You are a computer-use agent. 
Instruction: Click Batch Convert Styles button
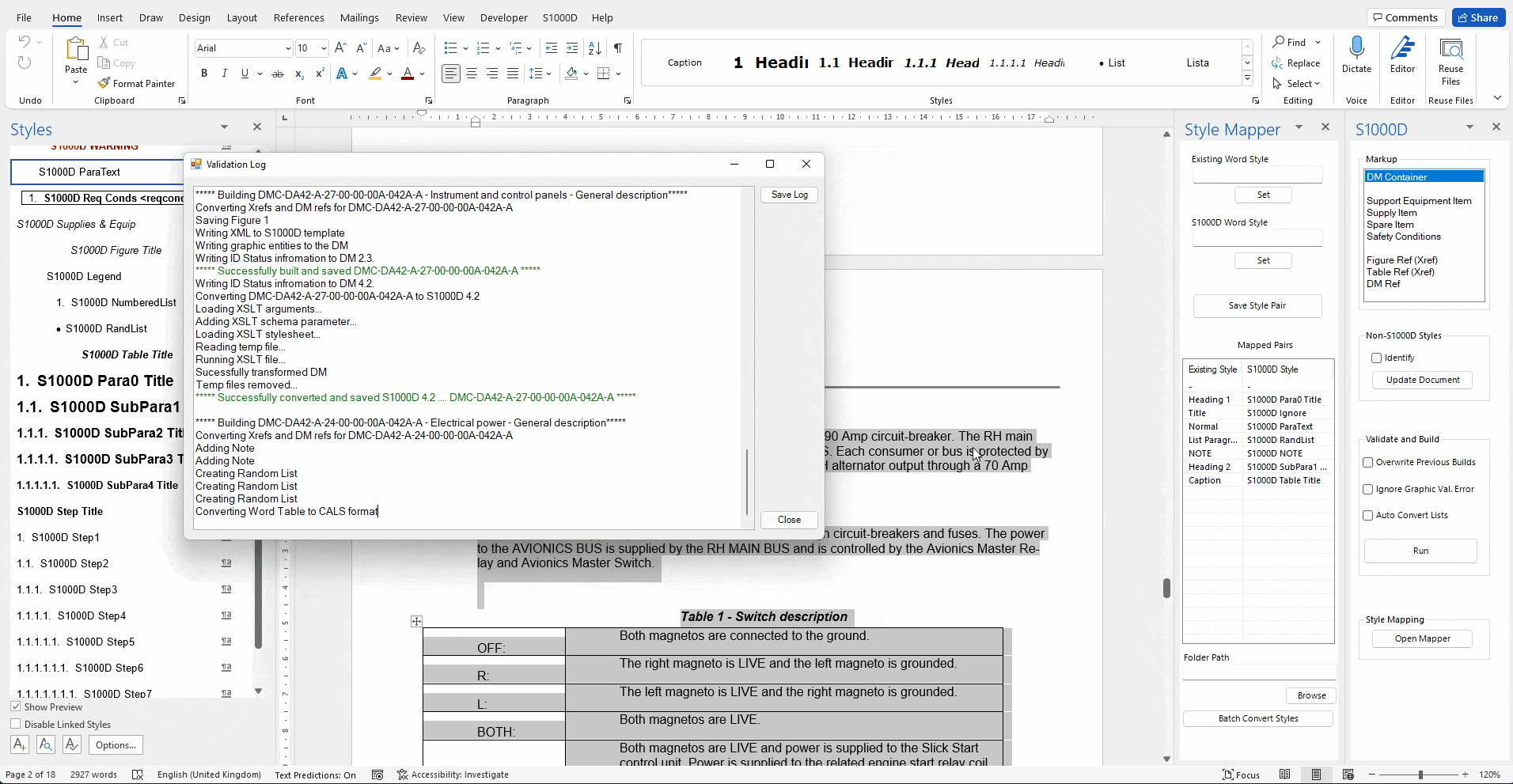pos(1258,718)
